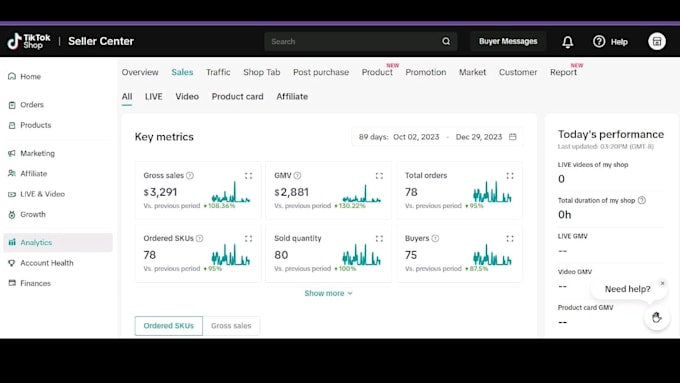The height and width of the screenshot is (383, 680).
Task: Switch to the Traffic tab
Action: pyautogui.click(x=218, y=72)
